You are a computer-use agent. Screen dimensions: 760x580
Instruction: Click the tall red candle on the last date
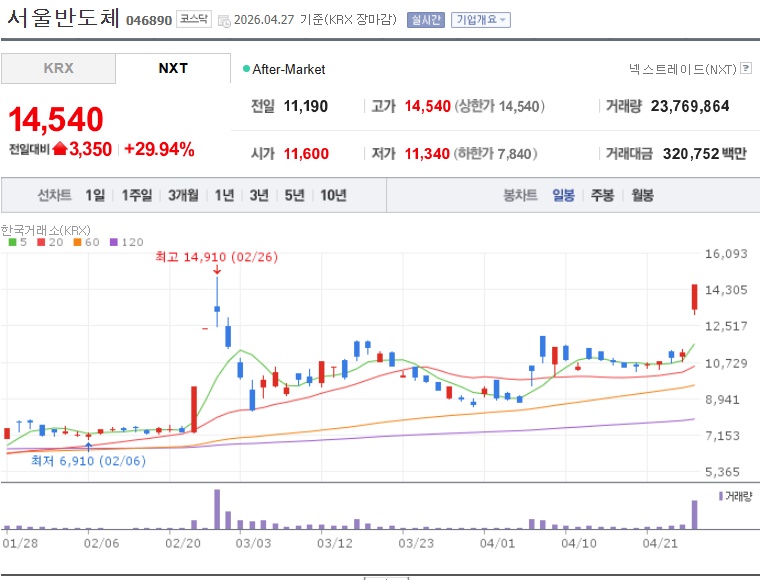pyautogui.click(x=695, y=297)
